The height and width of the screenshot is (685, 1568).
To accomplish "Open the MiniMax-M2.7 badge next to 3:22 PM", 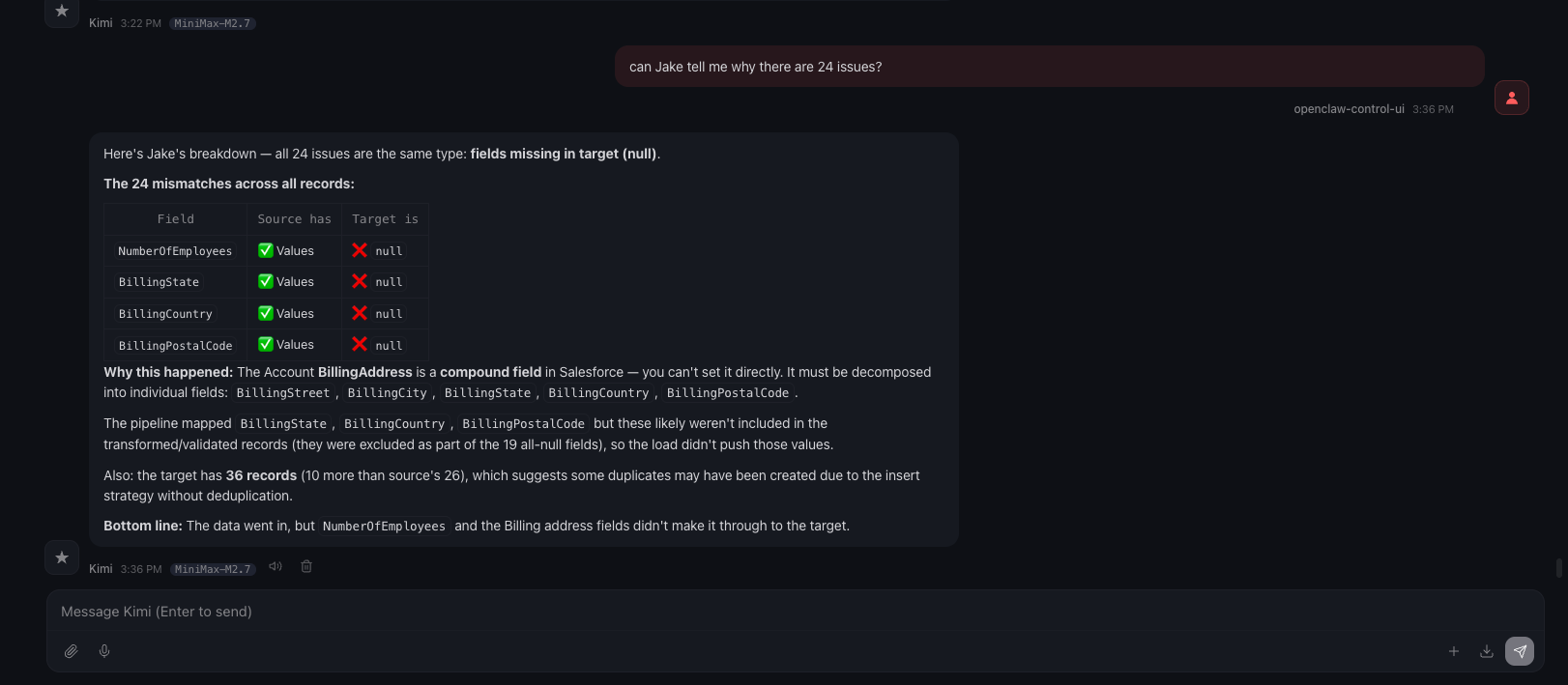I will [x=212, y=23].
